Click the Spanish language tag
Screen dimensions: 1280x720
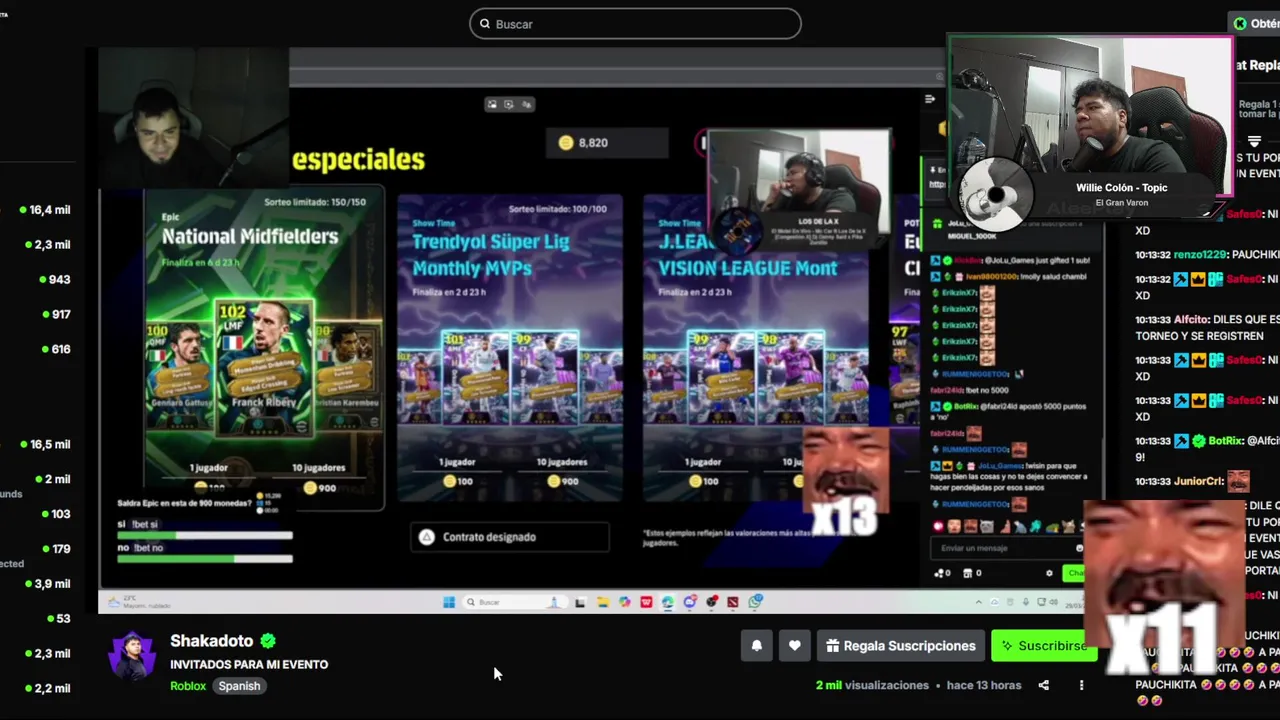[239, 686]
